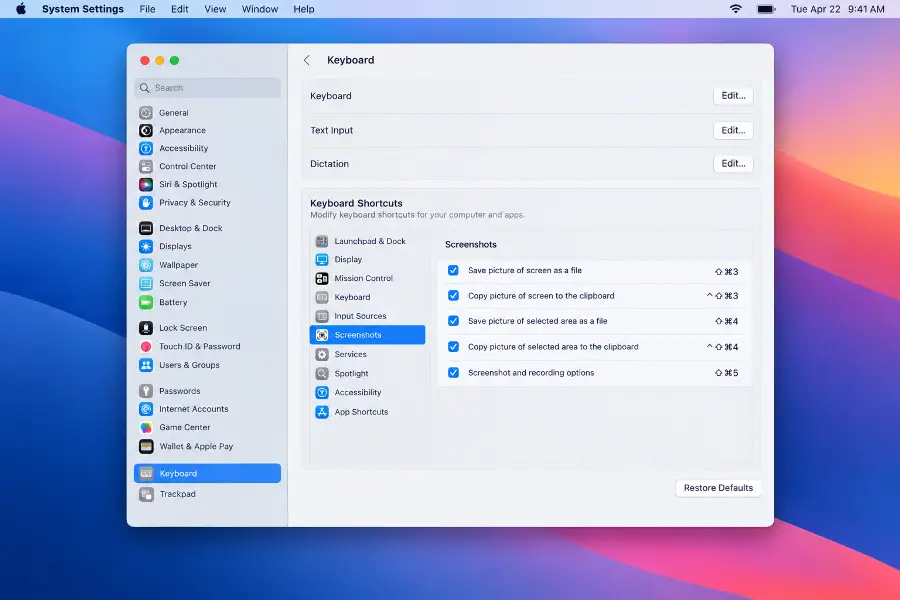The image size is (900, 600).
Task: Select Input Sources shortcuts category
Action: tap(367, 316)
